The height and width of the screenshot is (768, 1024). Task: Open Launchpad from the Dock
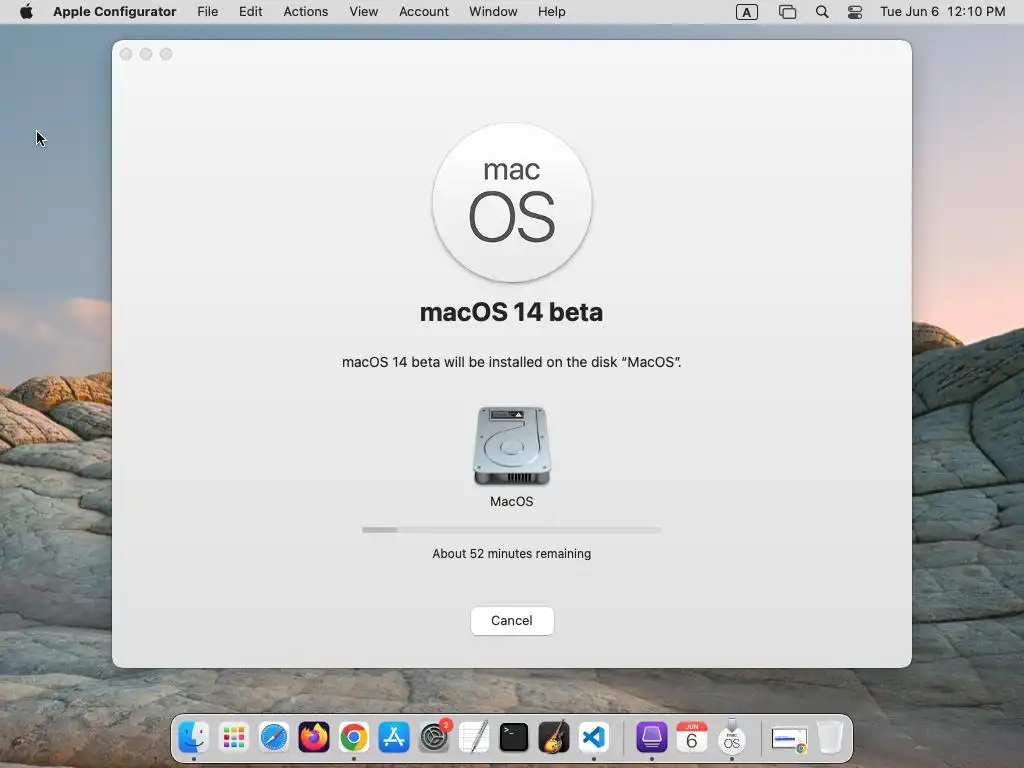click(234, 737)
